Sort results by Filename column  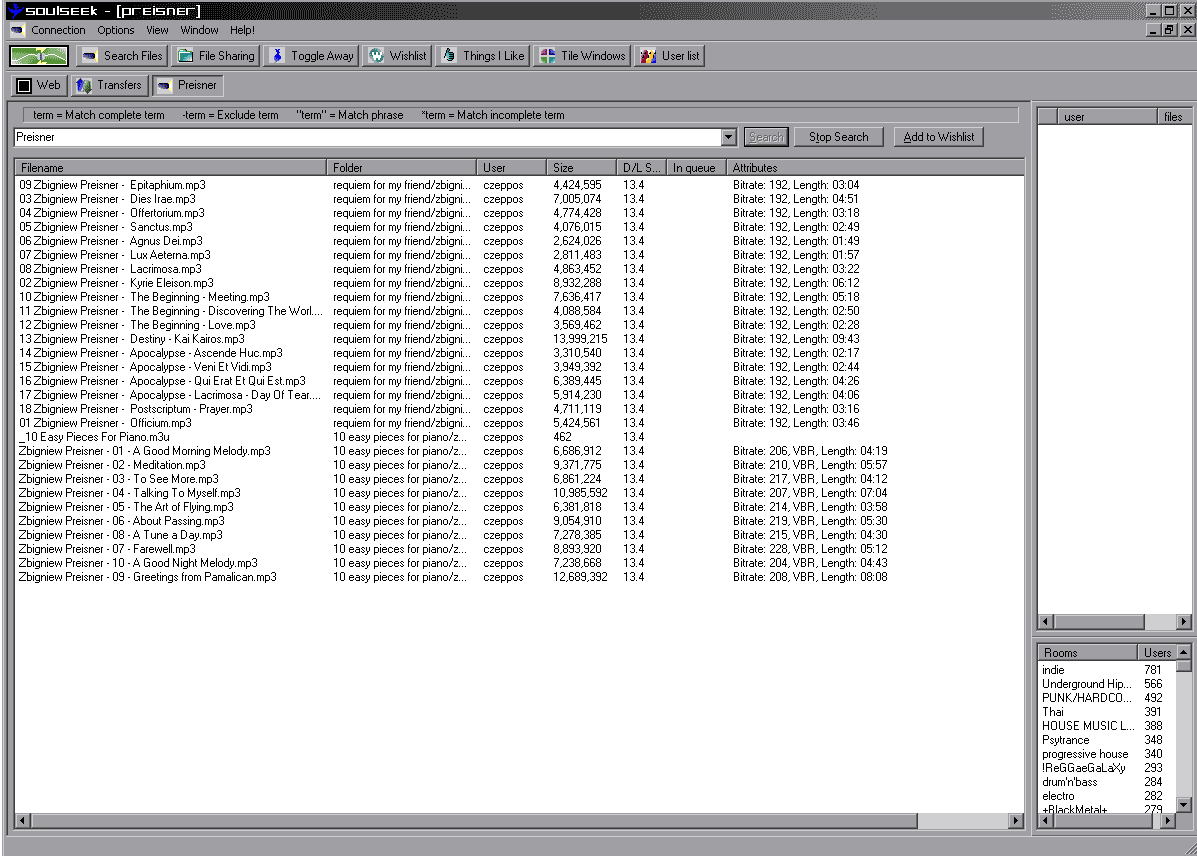point(170,167)
